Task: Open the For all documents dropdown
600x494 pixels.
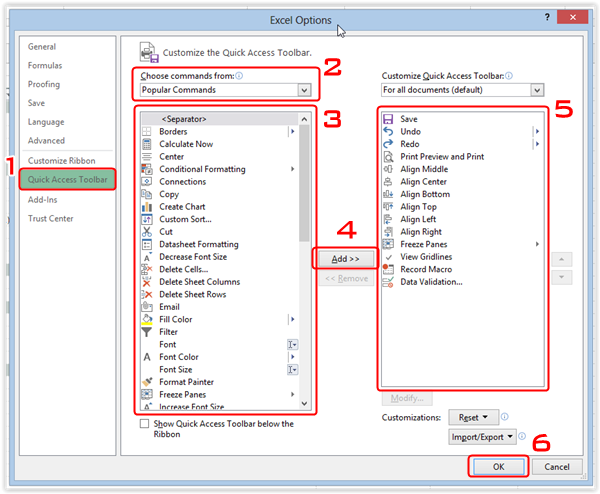Action: [537, 90]
